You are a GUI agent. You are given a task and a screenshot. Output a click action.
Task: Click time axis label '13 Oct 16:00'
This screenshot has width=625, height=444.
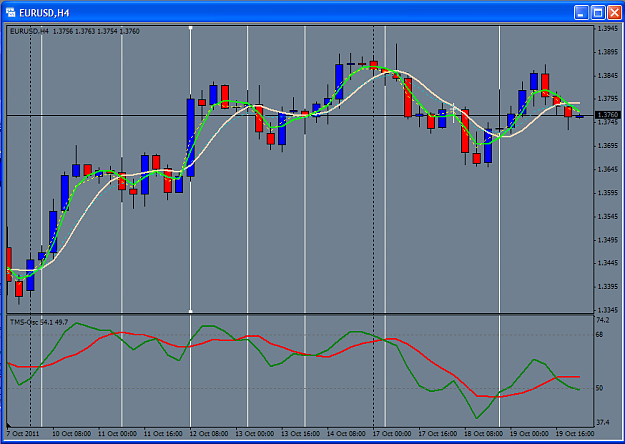(301, 434)
